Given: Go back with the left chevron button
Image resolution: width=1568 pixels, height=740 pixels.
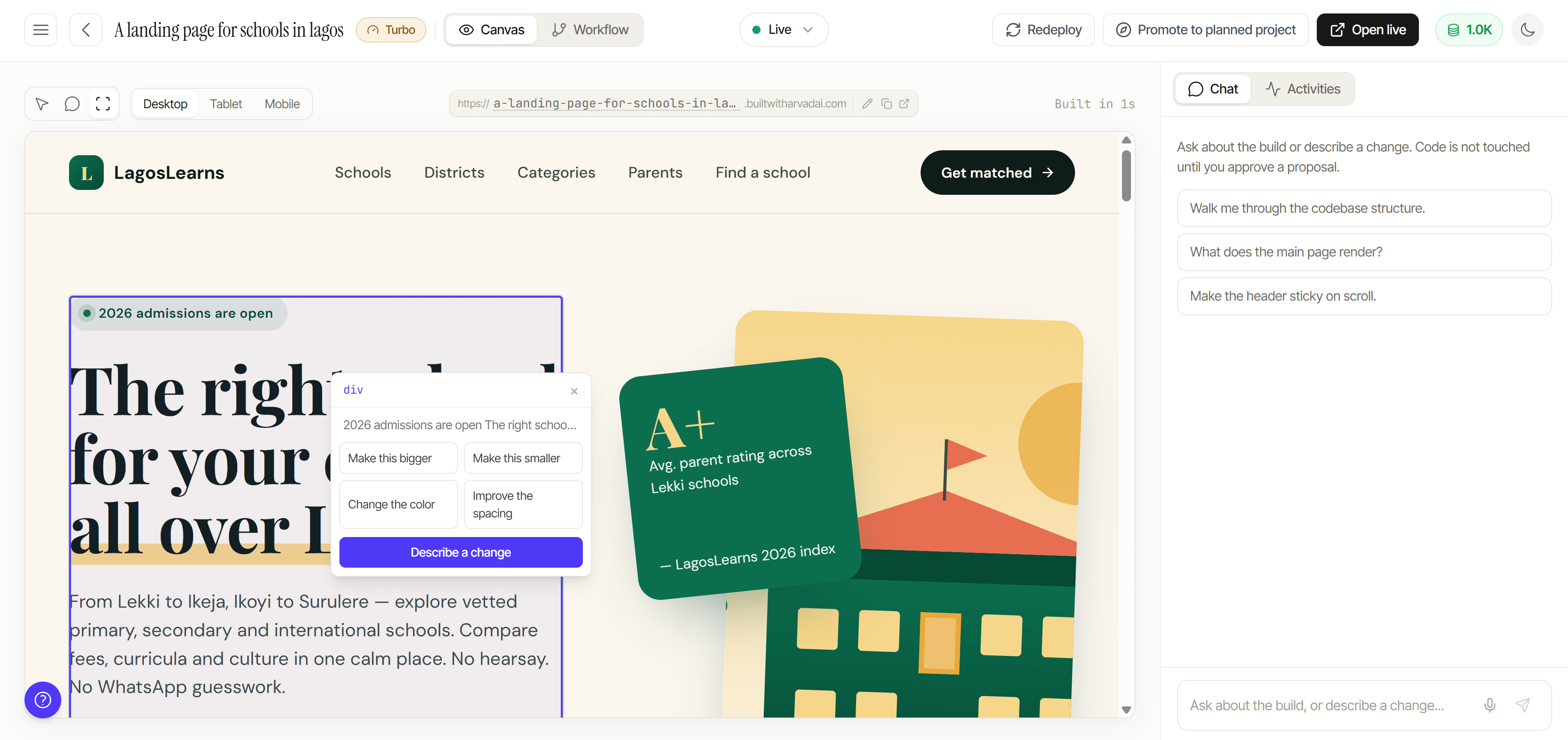Looking at the screenshot, I should tap(86, 30).
